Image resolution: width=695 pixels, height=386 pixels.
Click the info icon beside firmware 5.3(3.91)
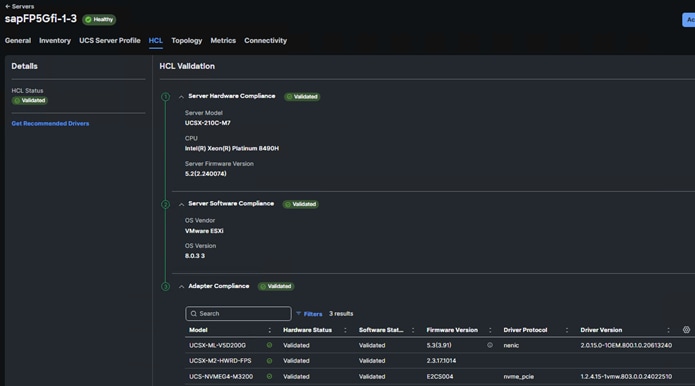pyautogui.click(x=490, y=345)
